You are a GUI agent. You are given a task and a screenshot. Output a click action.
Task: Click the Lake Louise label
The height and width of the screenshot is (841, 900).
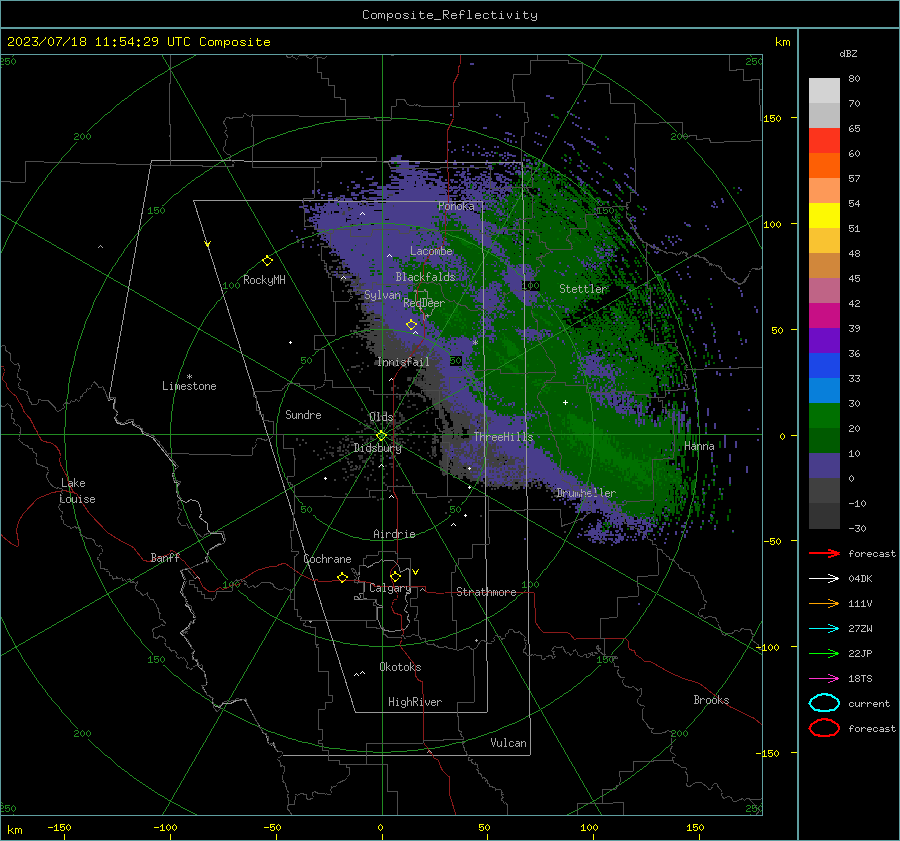pyautogui.click(x=77, y=491)
